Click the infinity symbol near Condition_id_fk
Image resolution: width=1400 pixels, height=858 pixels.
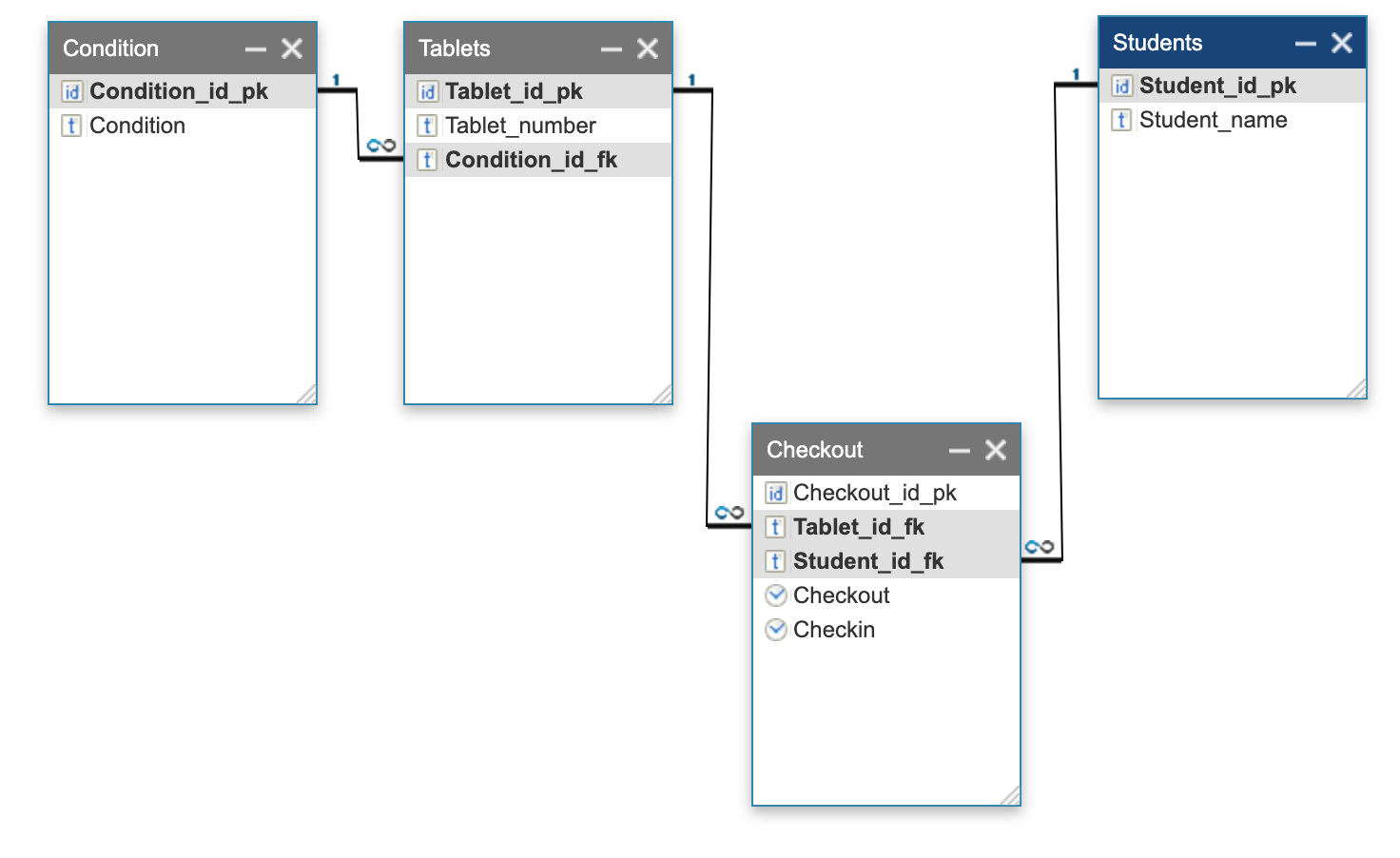coord(380,146)
